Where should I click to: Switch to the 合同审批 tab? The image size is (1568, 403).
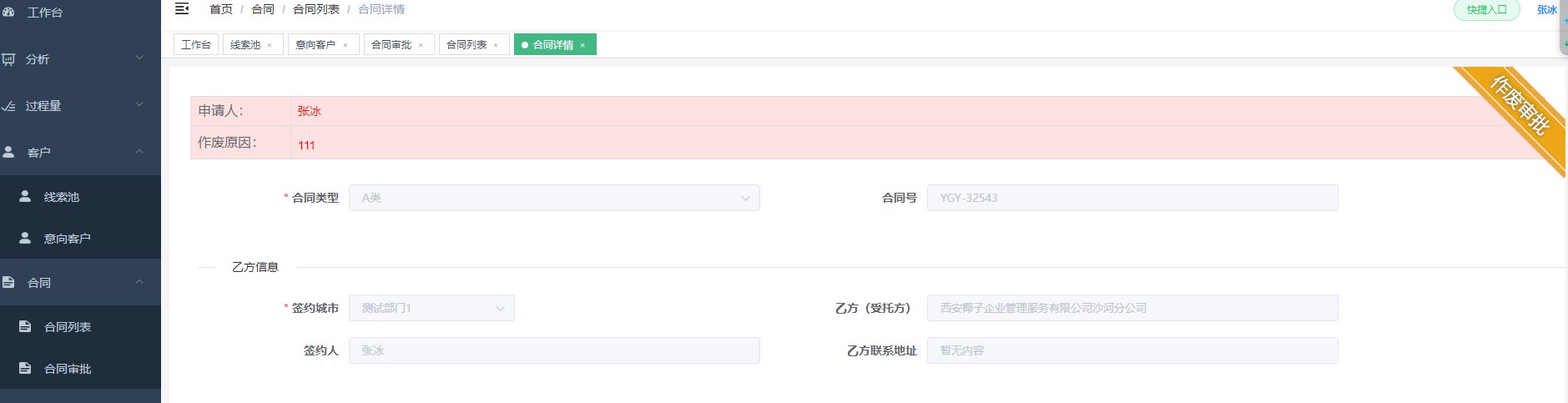pos(398,44)
